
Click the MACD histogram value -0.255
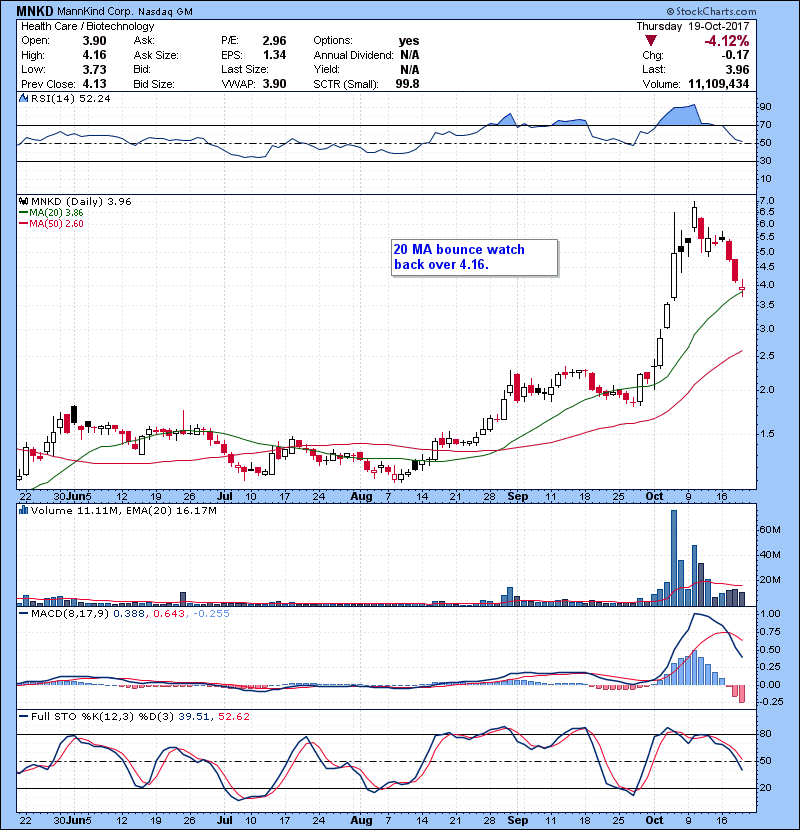click(x=211, y=613)
